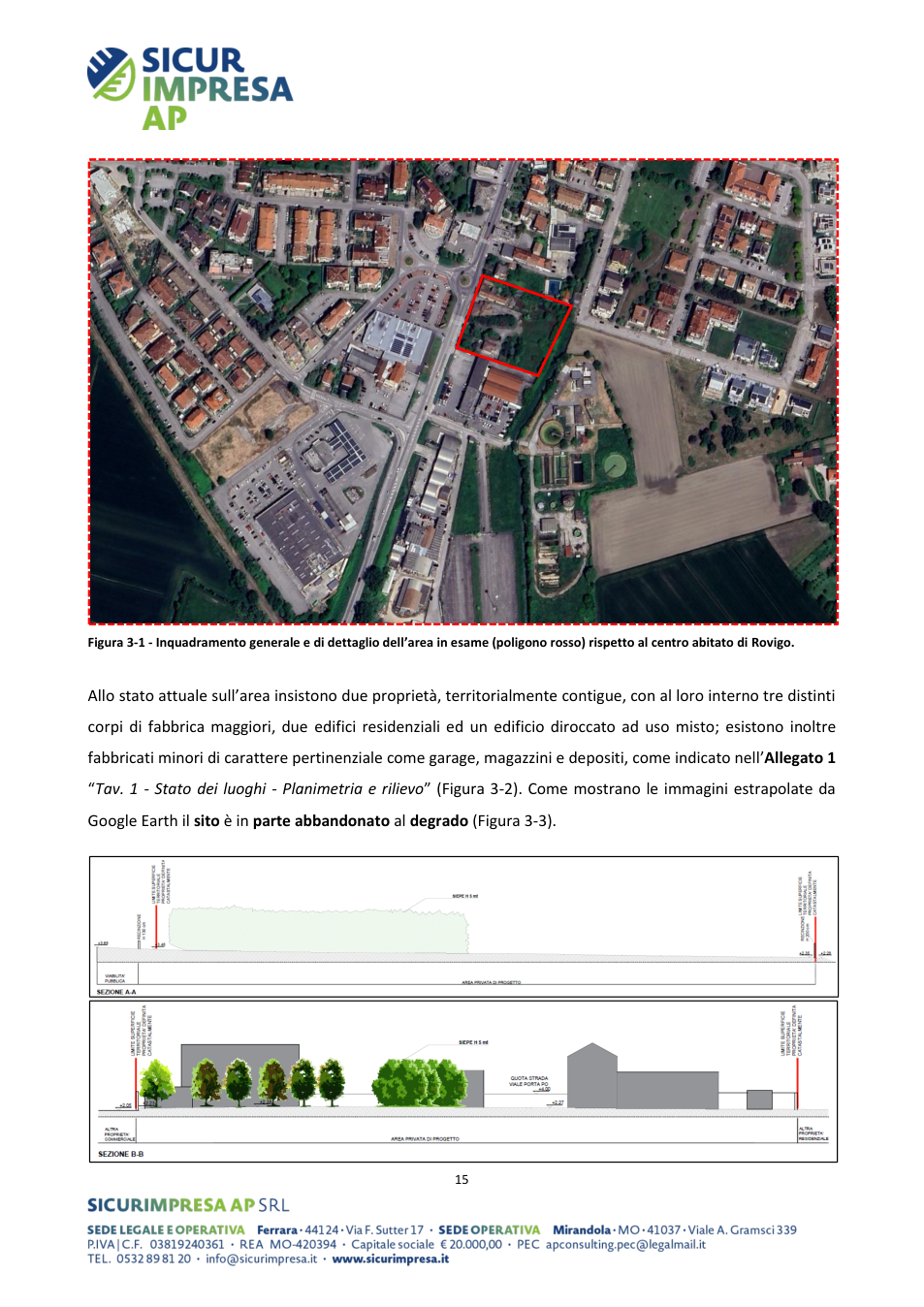Click the info@sicurimpresa.it email address
Screen dimensions: 924x1307
click(261, 1259)
